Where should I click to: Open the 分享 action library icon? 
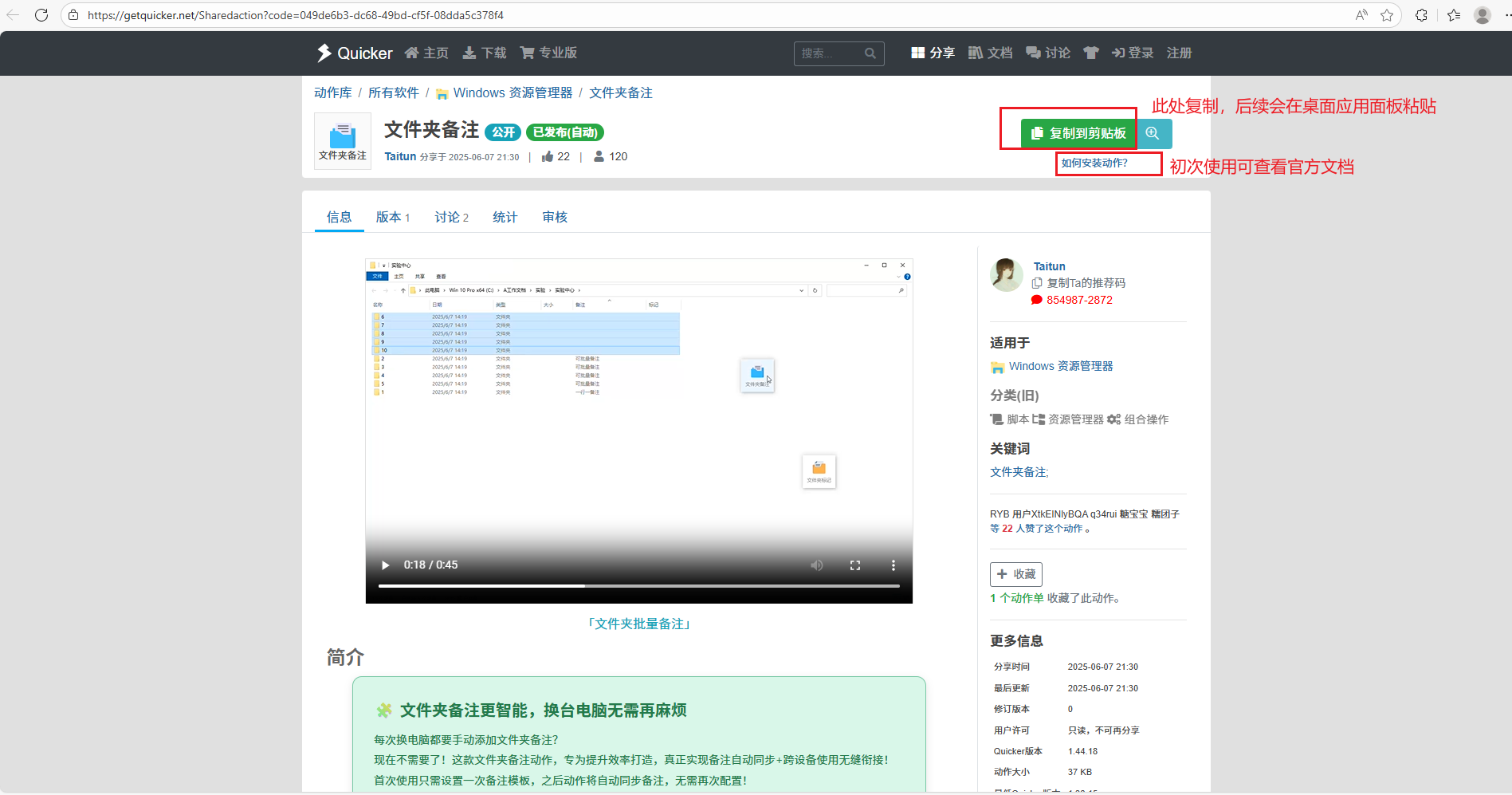tap(917, 53)
